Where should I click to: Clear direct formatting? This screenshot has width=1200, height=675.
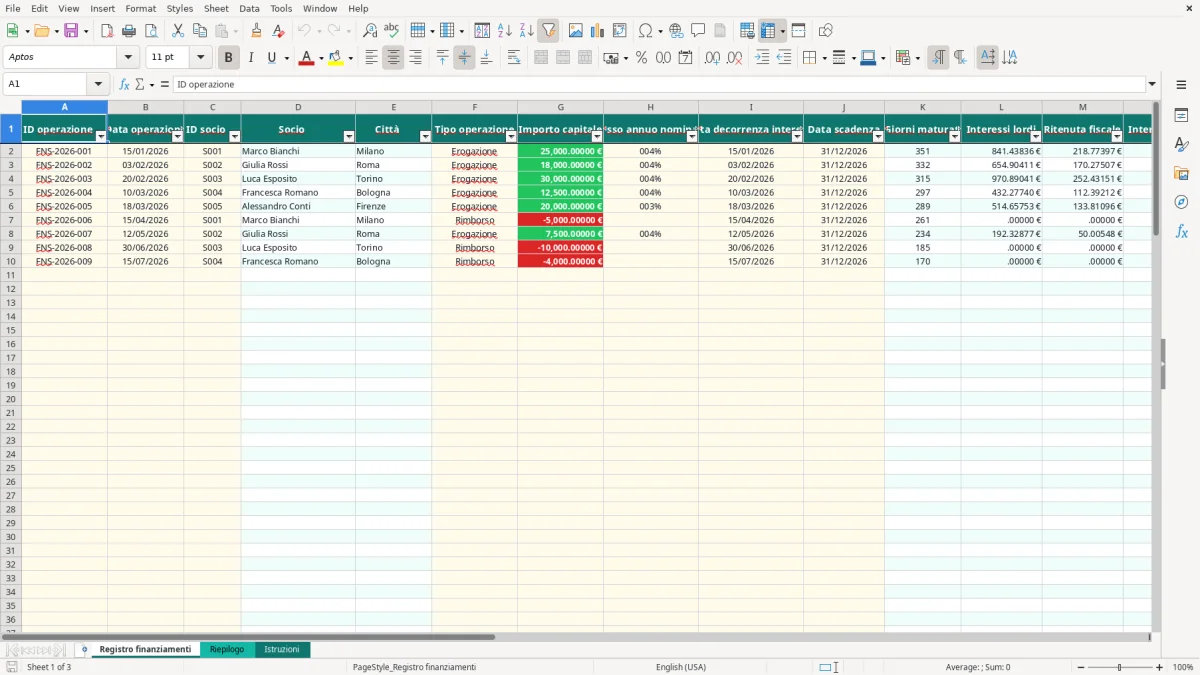pos(278,31)
